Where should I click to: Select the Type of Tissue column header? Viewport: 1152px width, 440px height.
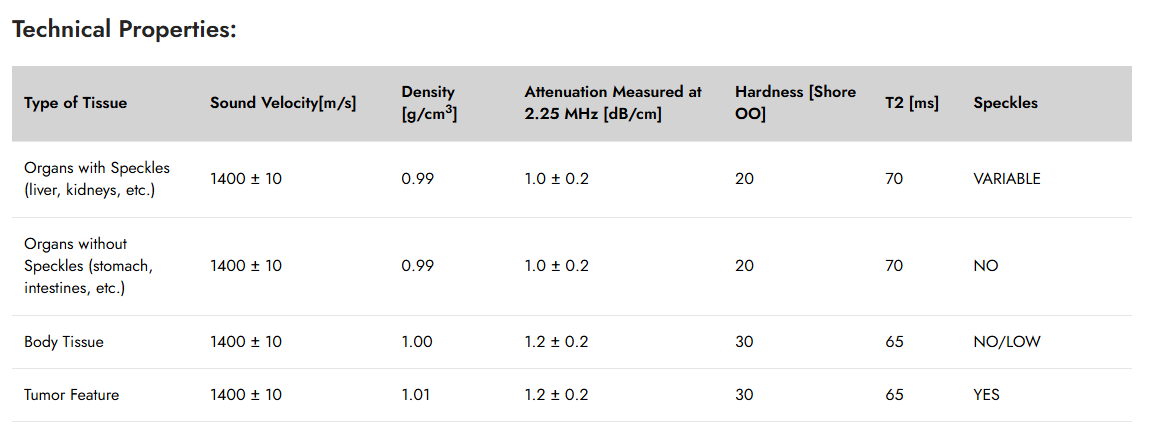coord(75,103)
